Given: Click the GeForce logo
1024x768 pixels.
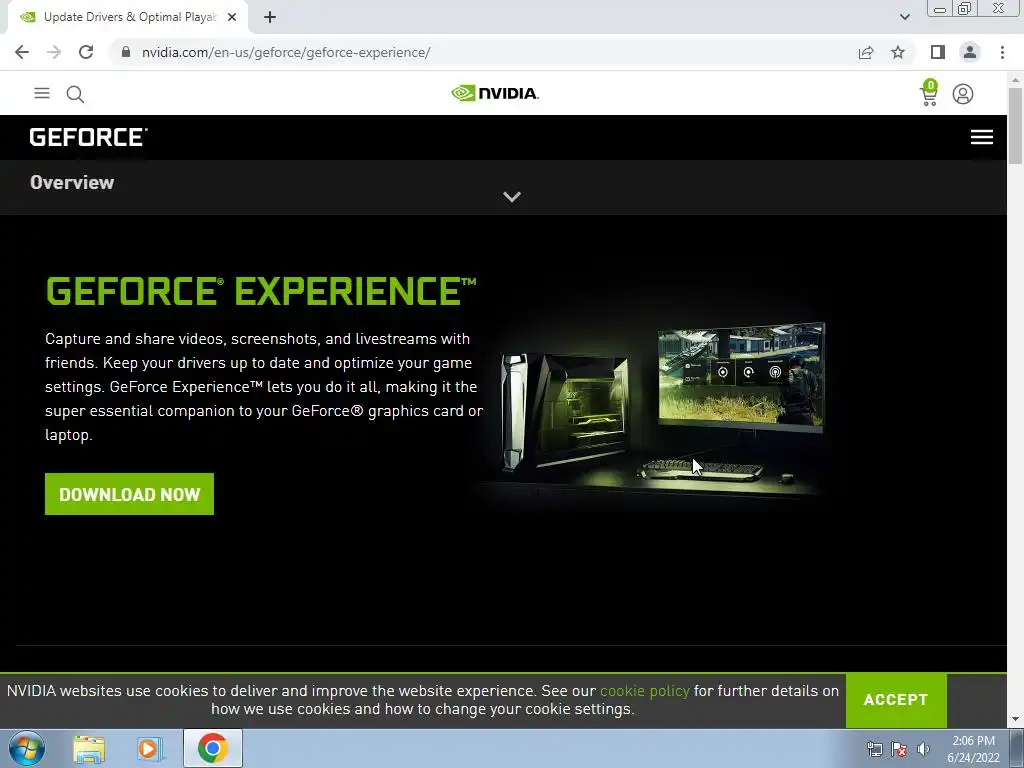Looking at the screenshot, I should tap(89, 137).
